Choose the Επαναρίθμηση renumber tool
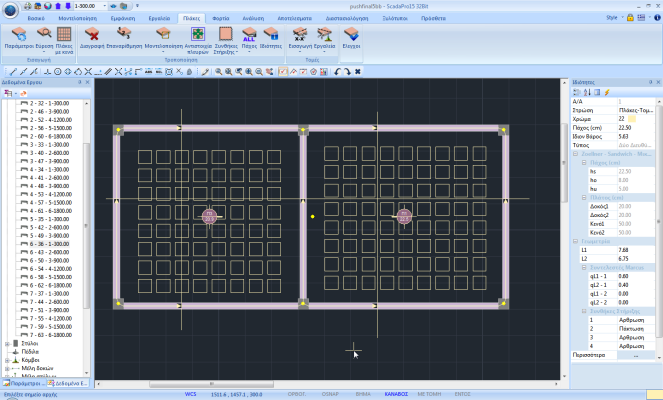The height and width of the screenshot is (400, 663). 124,38
